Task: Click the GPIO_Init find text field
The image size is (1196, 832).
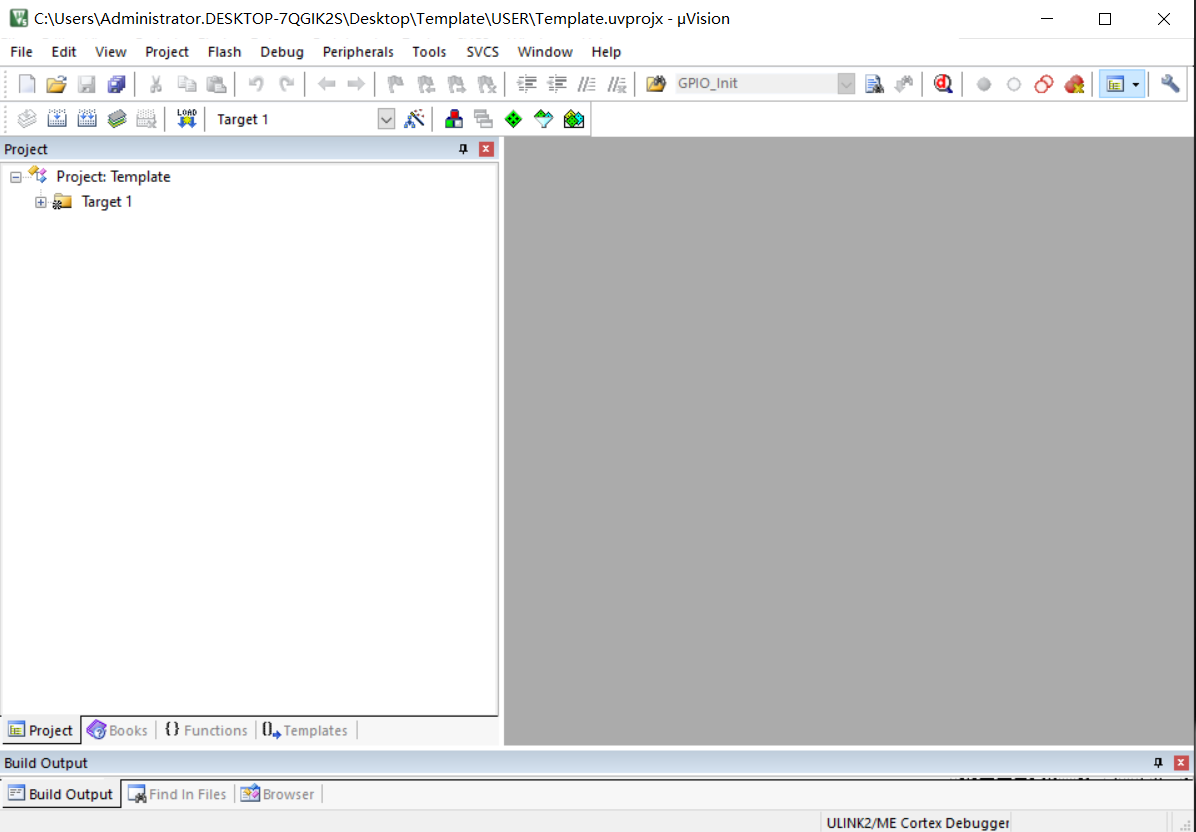Action: click(756, 84)
